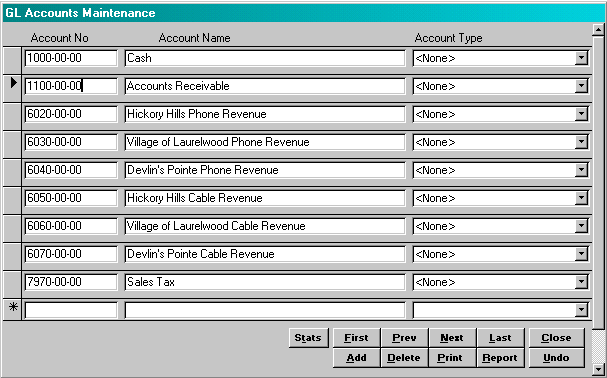This screenshot has width=607, height=378.
Task: Click the account number field 1100-00-00
Action: (71, 86)
